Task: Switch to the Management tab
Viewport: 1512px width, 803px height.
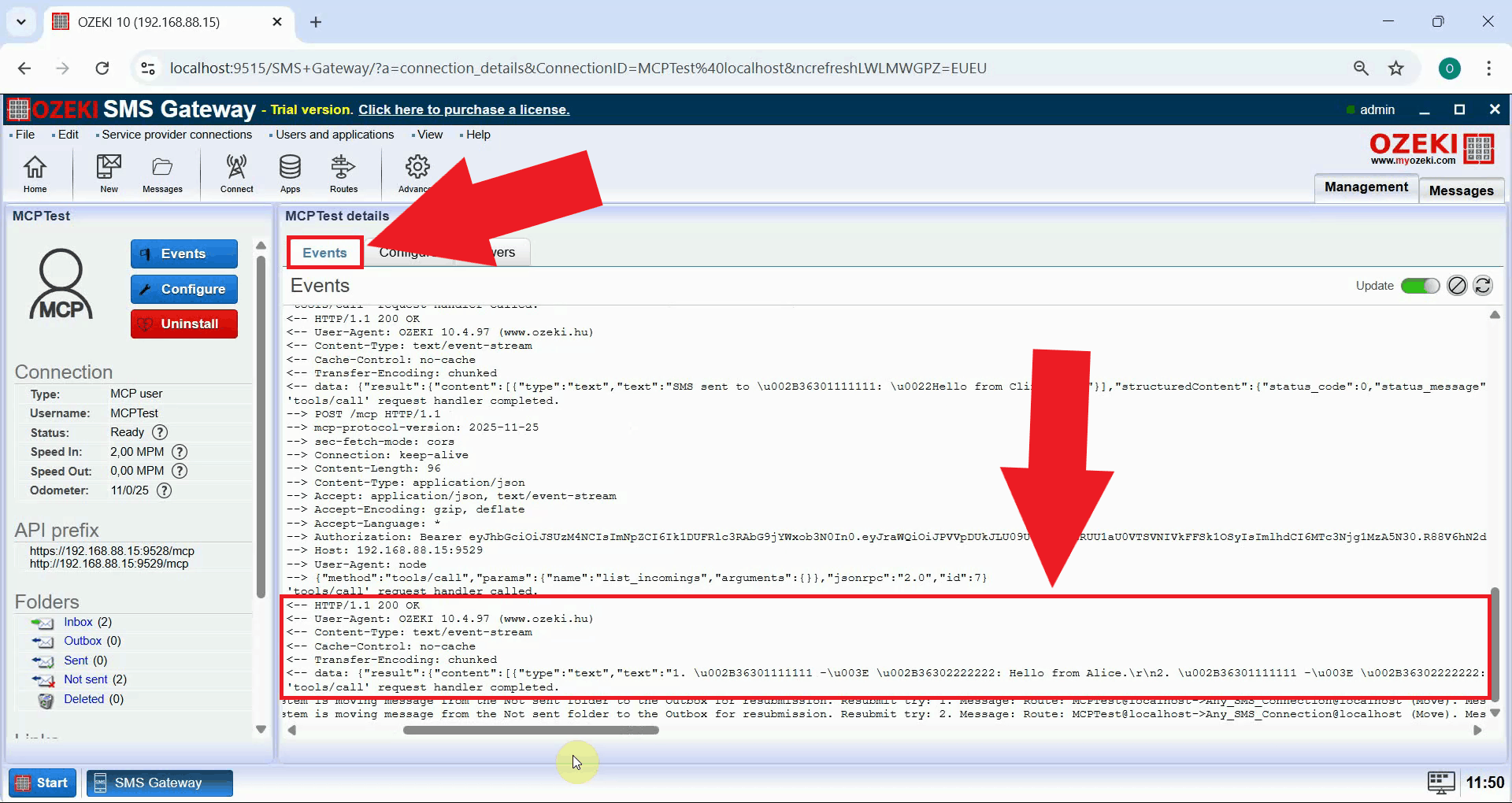Action: coord(1366,187)
